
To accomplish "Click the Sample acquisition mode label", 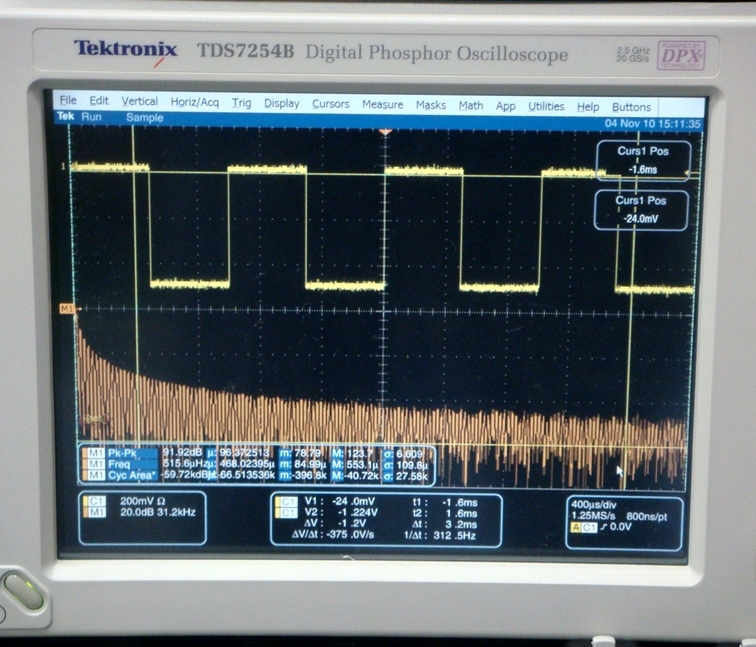I will click(145, 118).
